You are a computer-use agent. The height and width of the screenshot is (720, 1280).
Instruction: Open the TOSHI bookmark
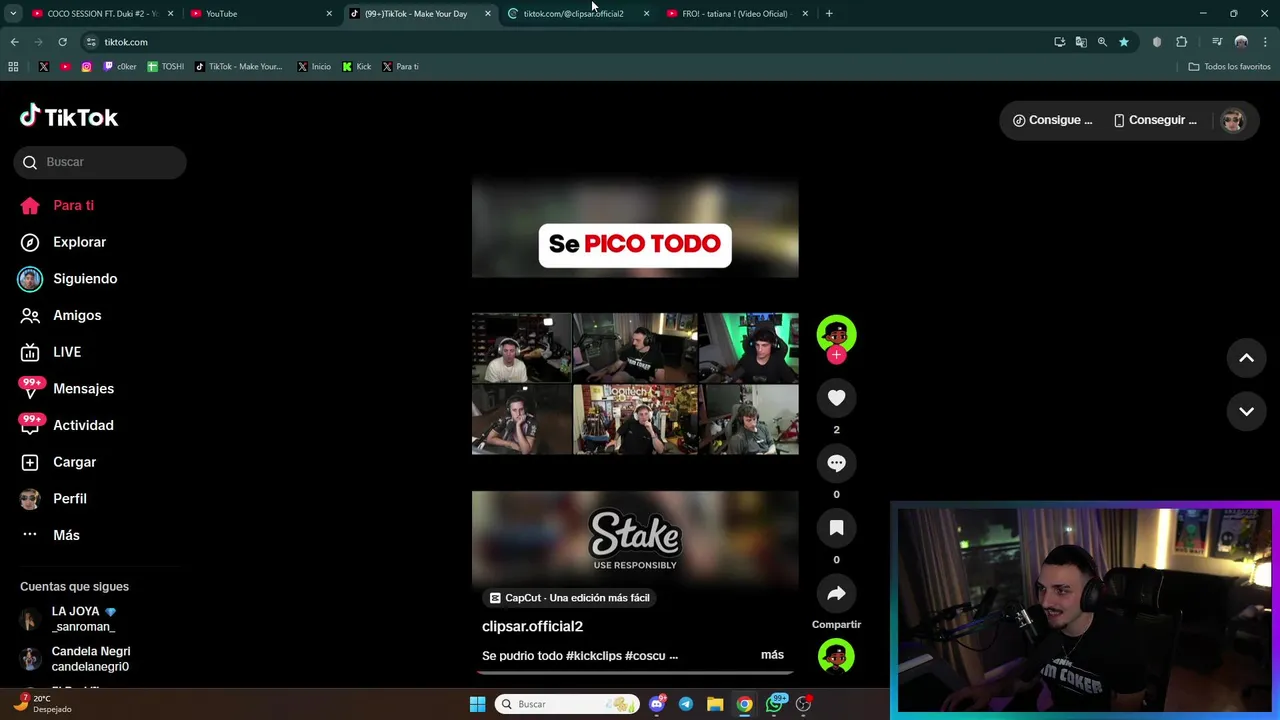click(166, 67)
